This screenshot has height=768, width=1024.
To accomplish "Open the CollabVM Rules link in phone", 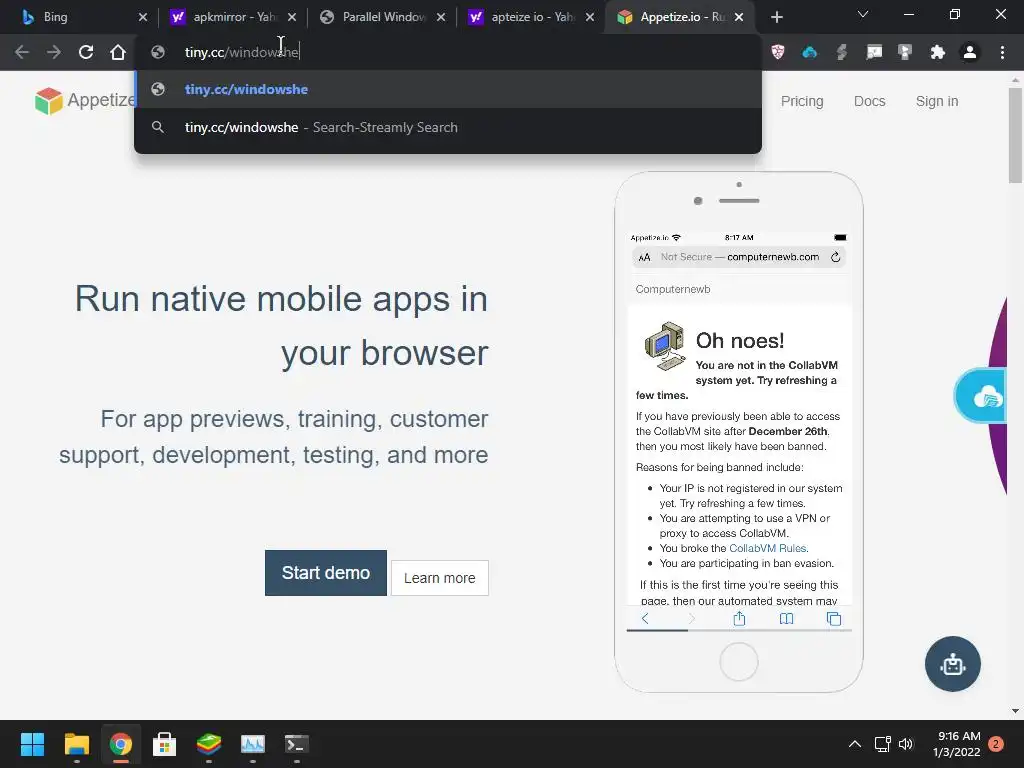I will point(767,549).
